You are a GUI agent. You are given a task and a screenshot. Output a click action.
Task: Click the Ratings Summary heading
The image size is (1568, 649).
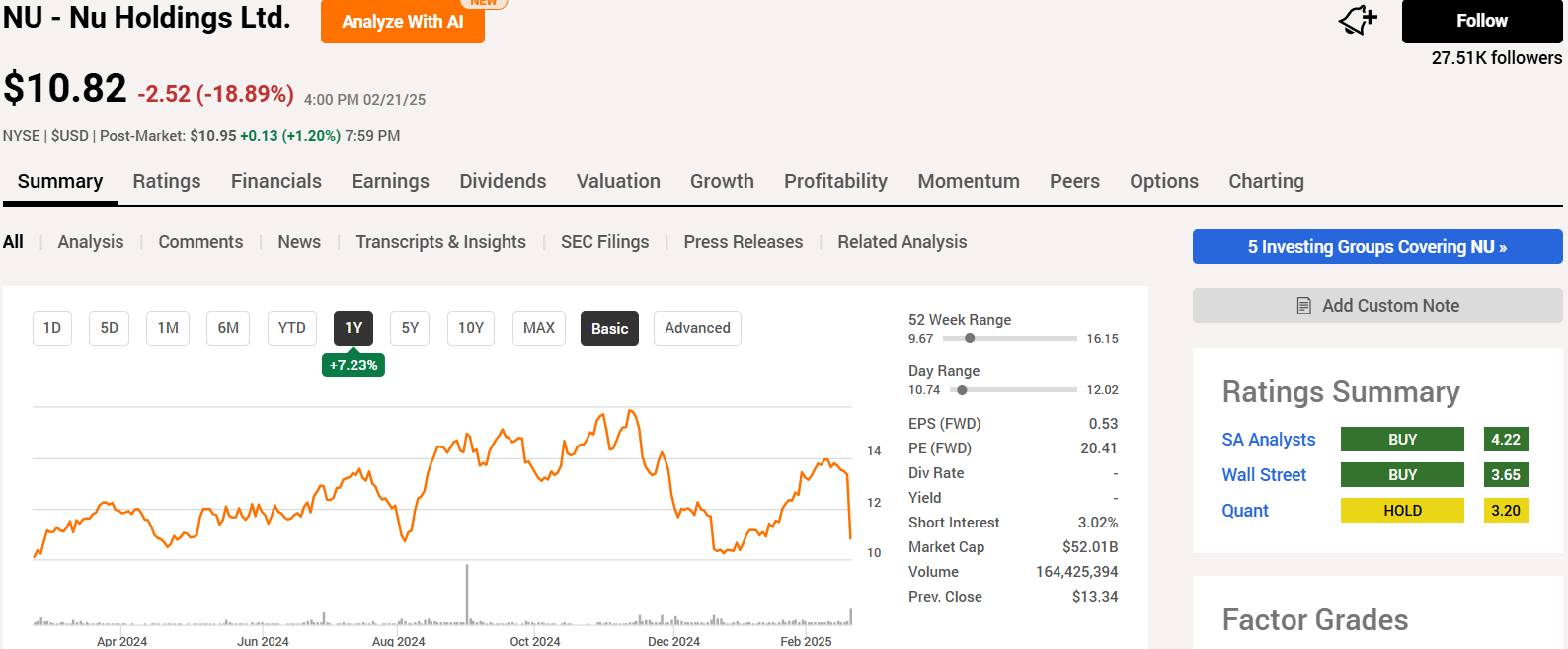pos(1341,392)
